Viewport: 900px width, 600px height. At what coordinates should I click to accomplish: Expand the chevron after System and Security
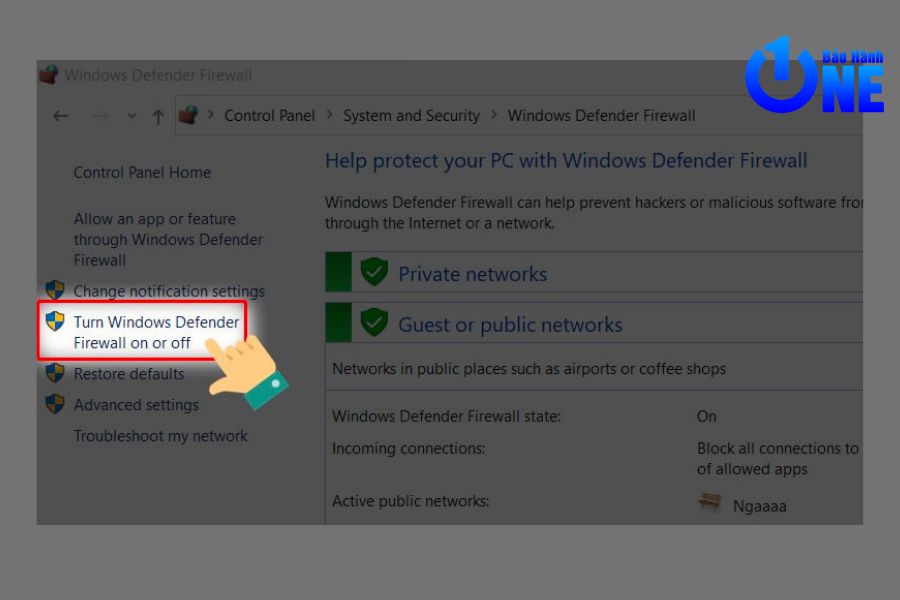tap(494, 116)
